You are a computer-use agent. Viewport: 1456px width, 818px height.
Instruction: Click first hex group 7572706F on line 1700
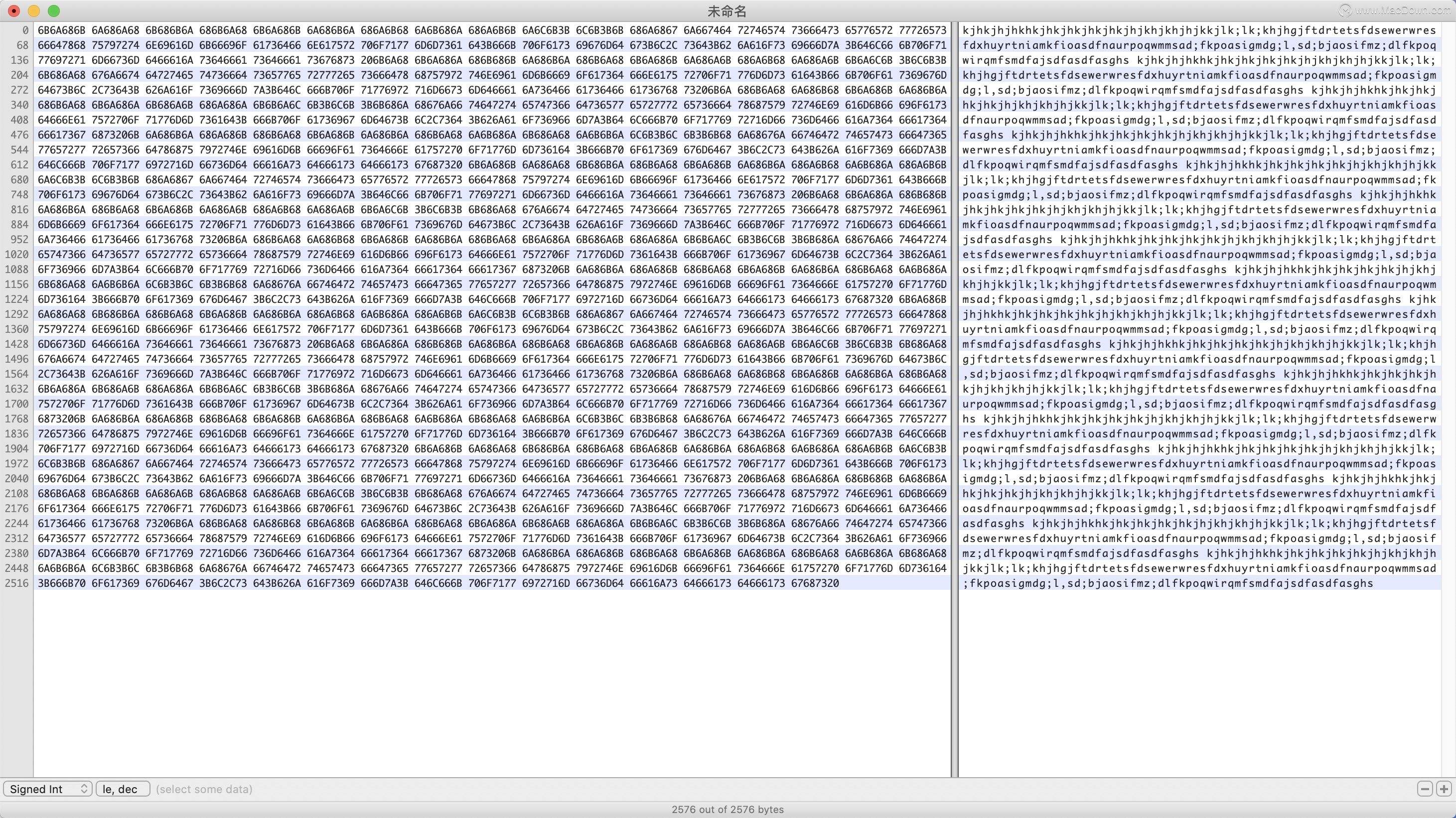(x=62, y=404)
